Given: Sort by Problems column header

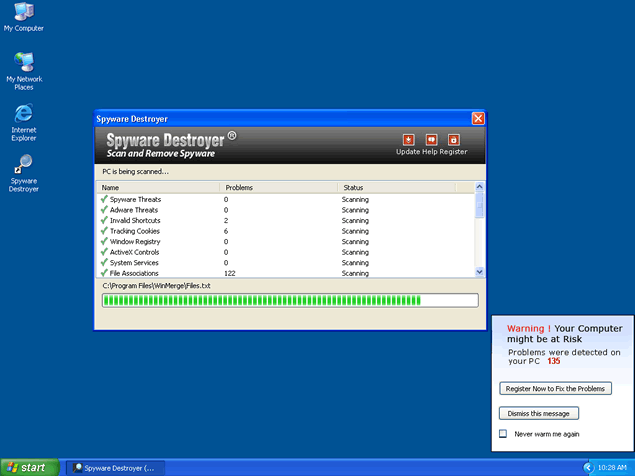Looking at the screenshot, I should [x=239, y=187].
